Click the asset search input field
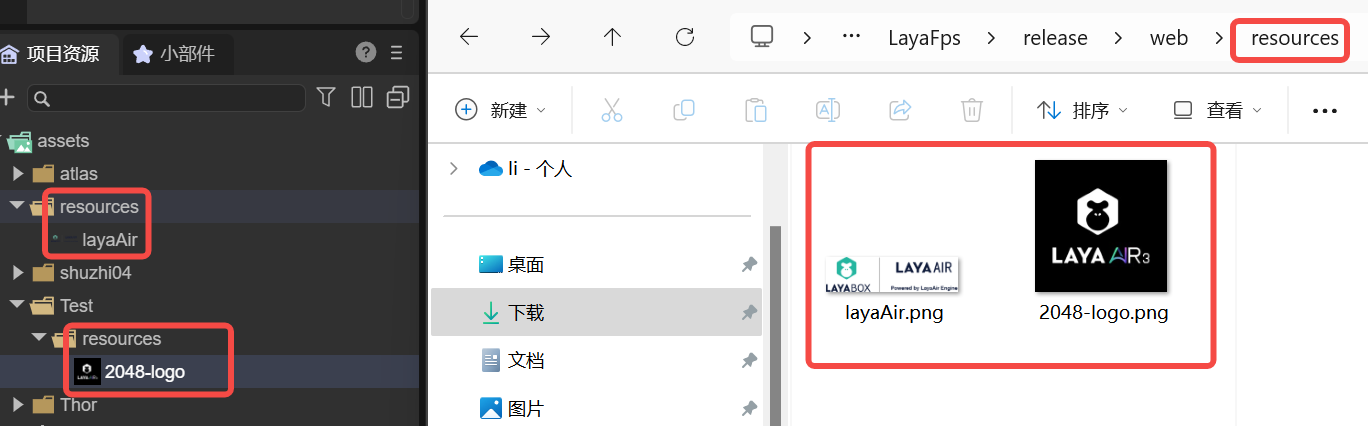The height and width of the screenshot is (426, 1368). pos(170,98)
